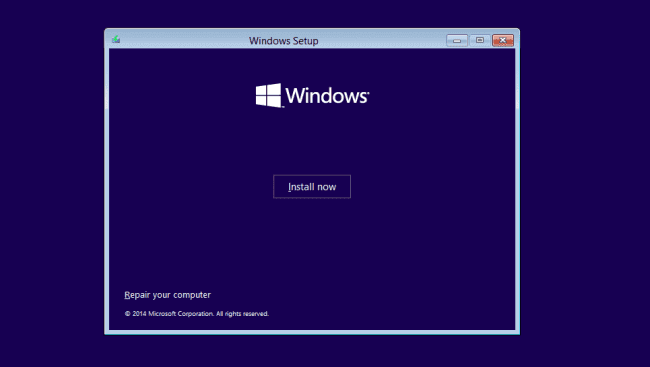
Task: Maximize the Windows Setup window
Action: tap(480, 40)
